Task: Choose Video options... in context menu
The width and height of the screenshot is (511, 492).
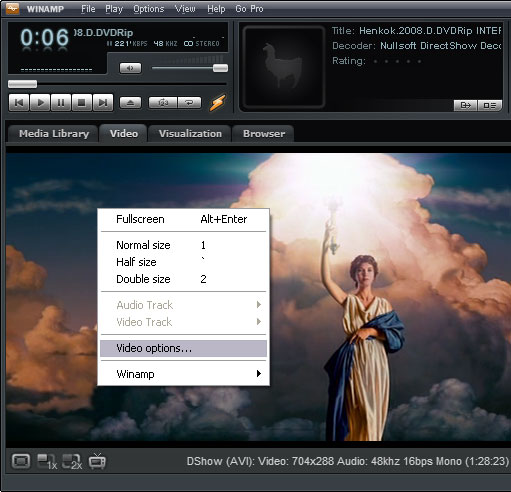Action: coord(183,348)
